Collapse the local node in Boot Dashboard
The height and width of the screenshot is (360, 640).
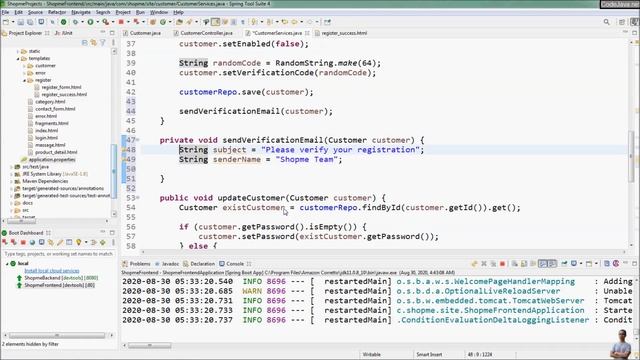[x=7, y=264]
